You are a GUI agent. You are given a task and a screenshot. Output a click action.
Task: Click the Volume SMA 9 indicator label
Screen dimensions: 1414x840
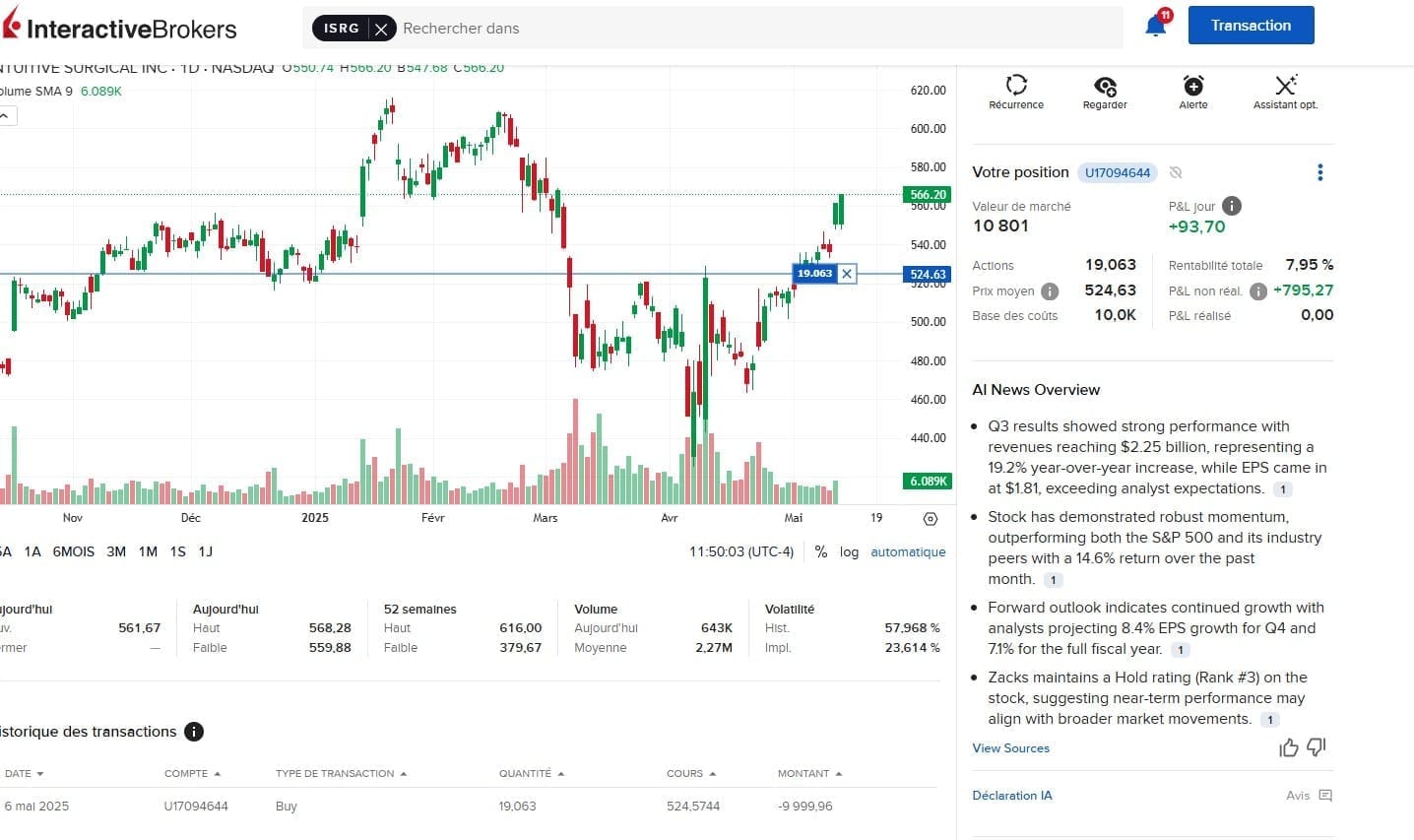36,92
